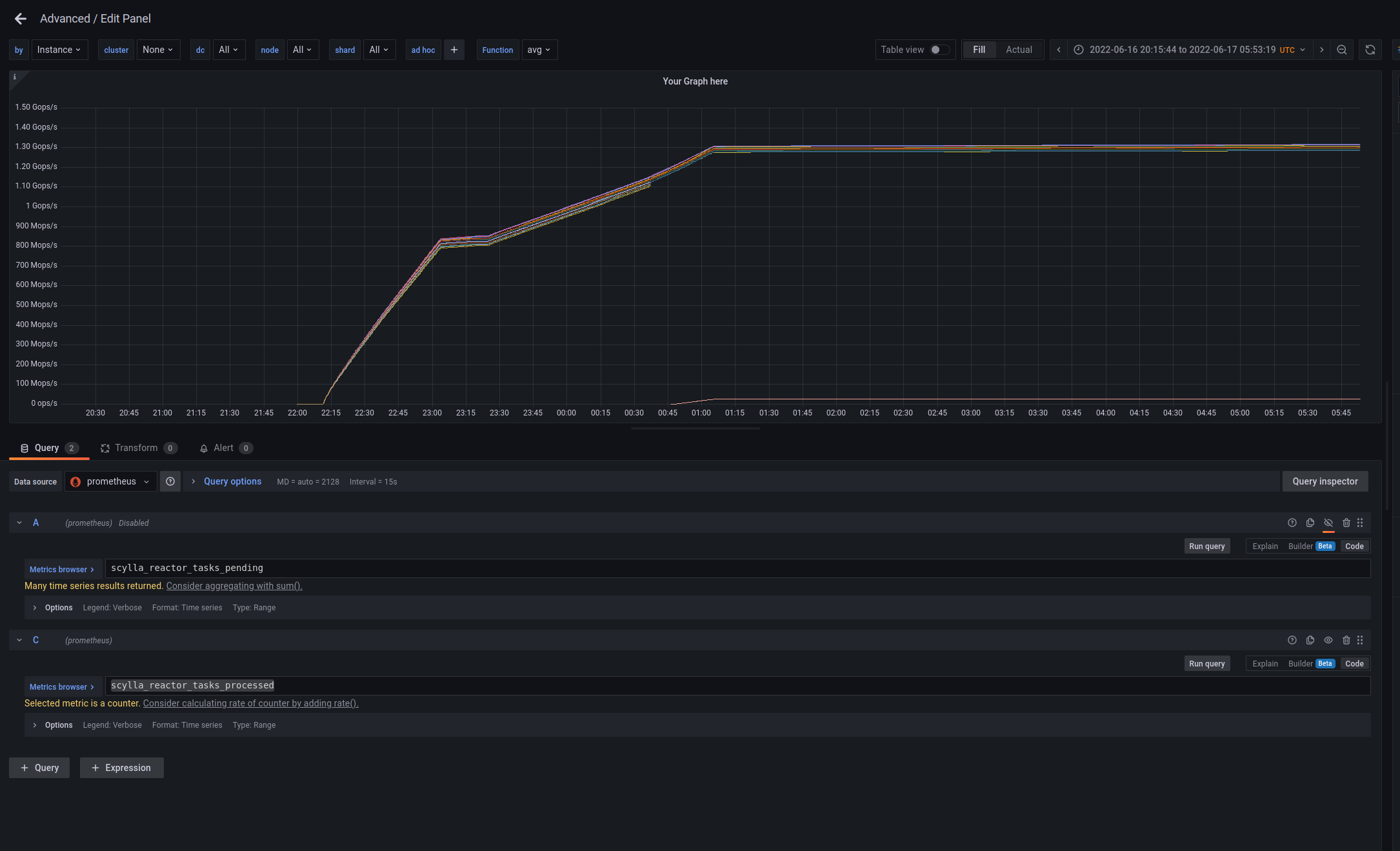Click the back arrow to leave Edit Panel
The width and height of the screenshot is (1400, 851).
pyautogui.click(x=20, y=19)
